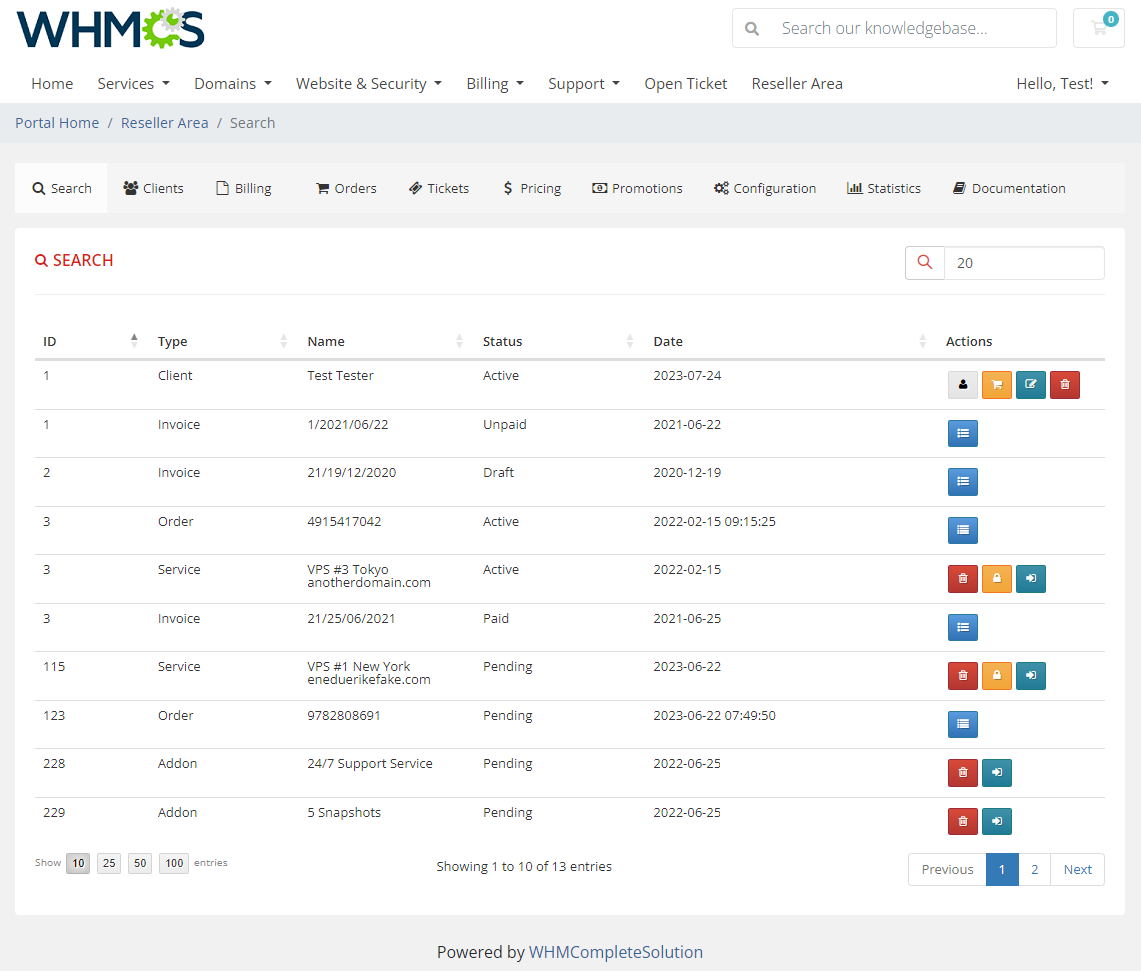Screen dimensions: 1141x971
Task: Open the client profile icon for Test Tester
Action: click(962, 384)
